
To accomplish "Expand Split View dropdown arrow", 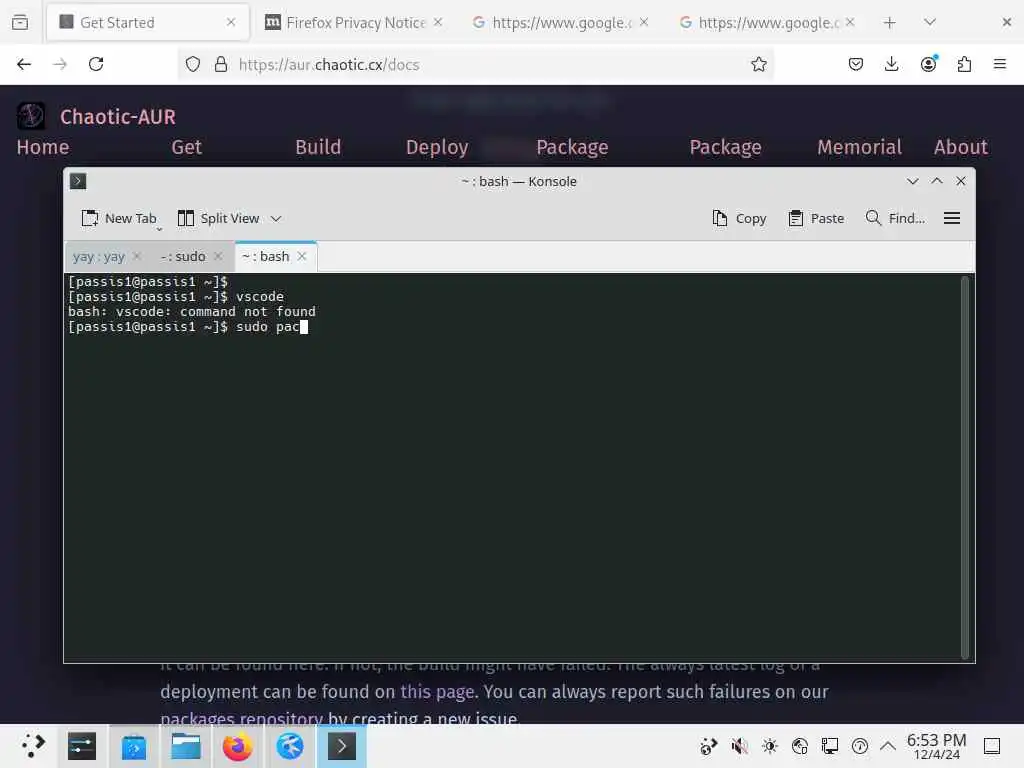I will tap(276, 218).
